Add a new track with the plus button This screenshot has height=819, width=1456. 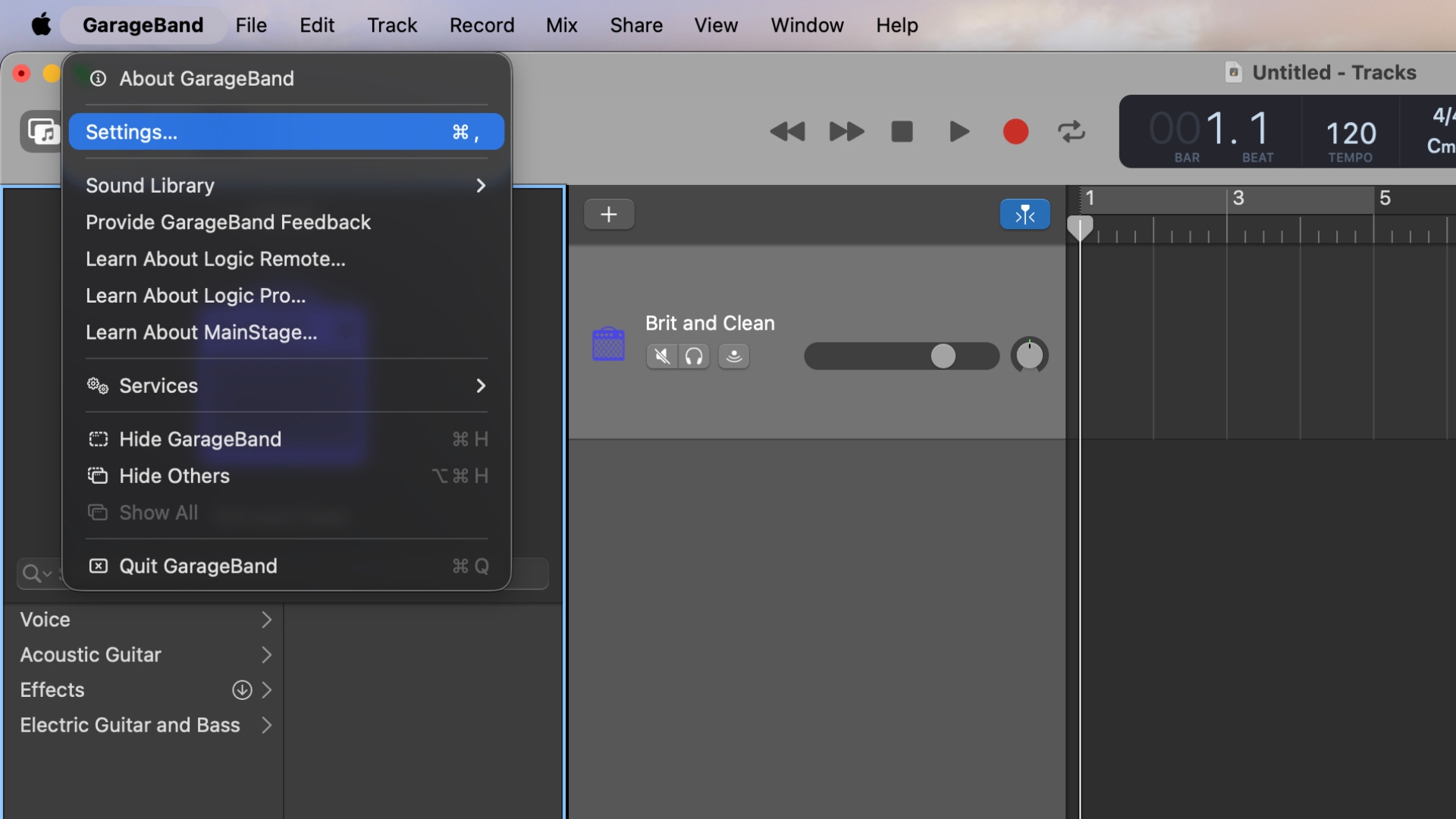pos(609,215)
